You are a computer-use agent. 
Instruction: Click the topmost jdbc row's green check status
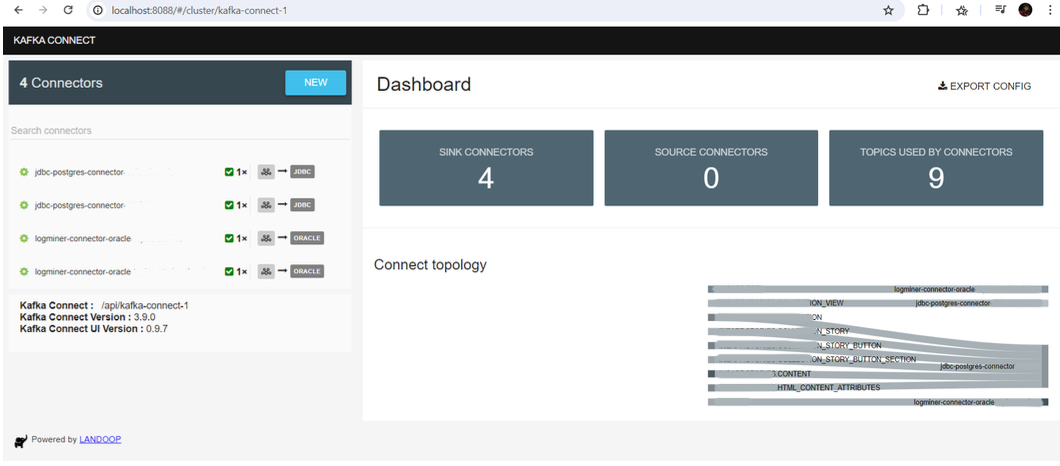click(x=229, y=172)
